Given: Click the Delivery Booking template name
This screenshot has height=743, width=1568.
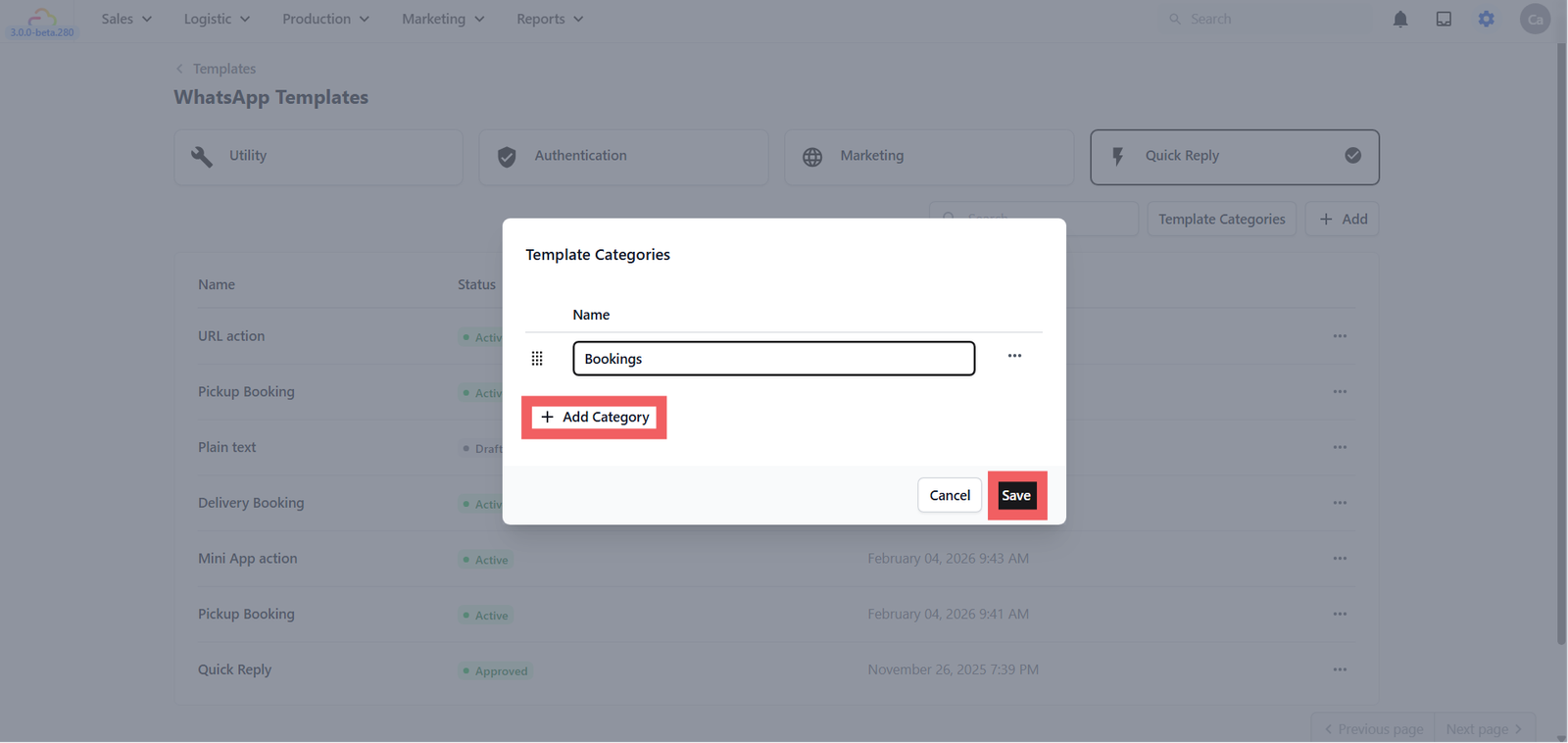Looking at the screenshot, I should 251,503.
